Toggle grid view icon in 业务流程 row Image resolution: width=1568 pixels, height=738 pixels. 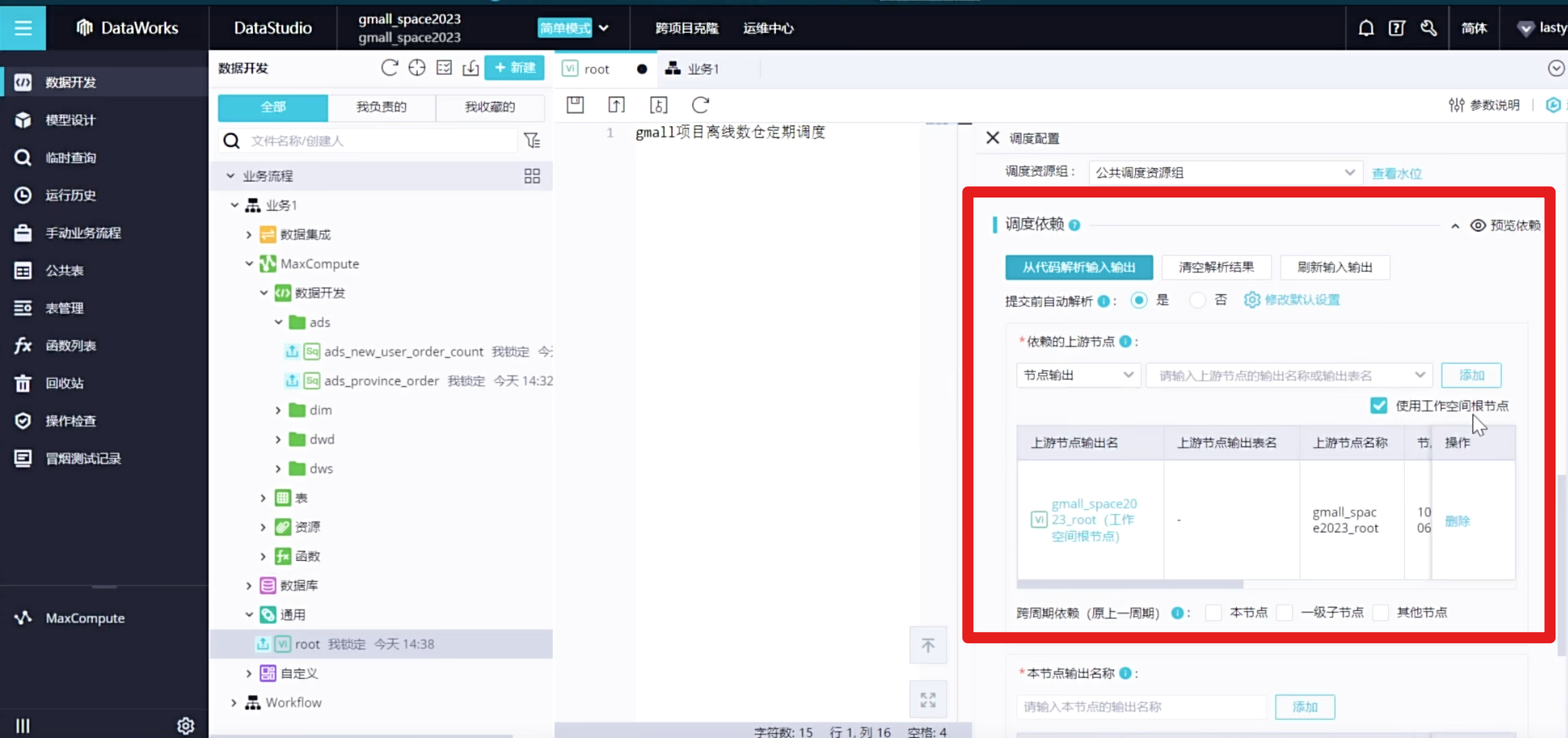(x=532, y=176)
